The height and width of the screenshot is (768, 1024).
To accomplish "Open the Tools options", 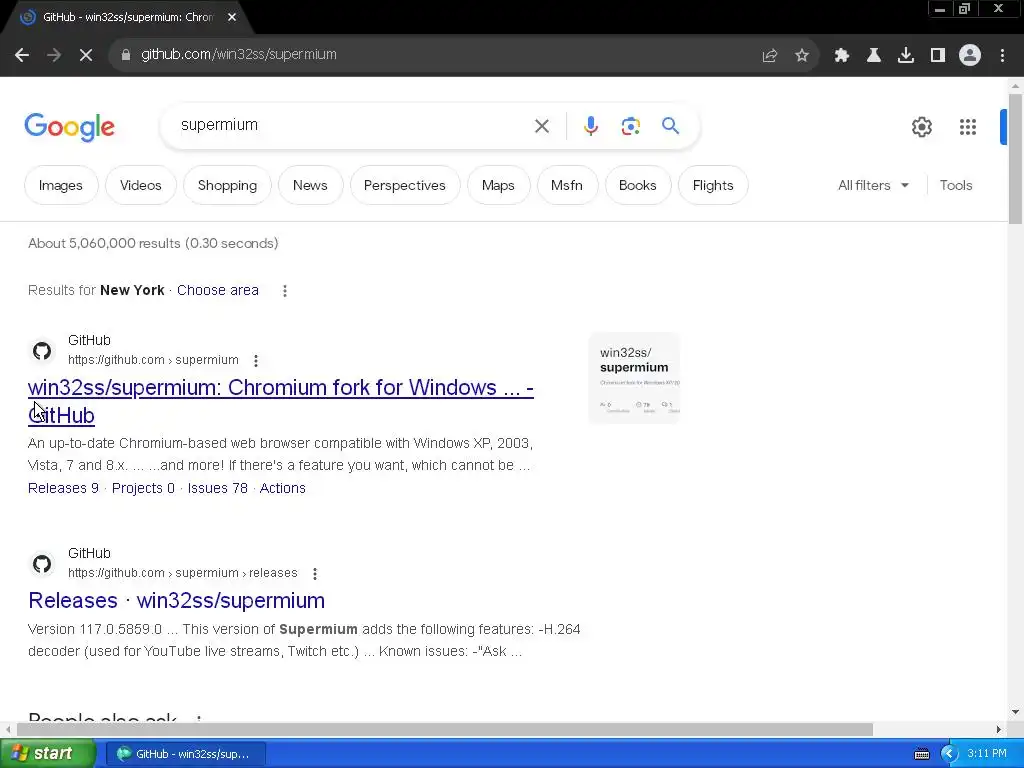I will [956, 185].
